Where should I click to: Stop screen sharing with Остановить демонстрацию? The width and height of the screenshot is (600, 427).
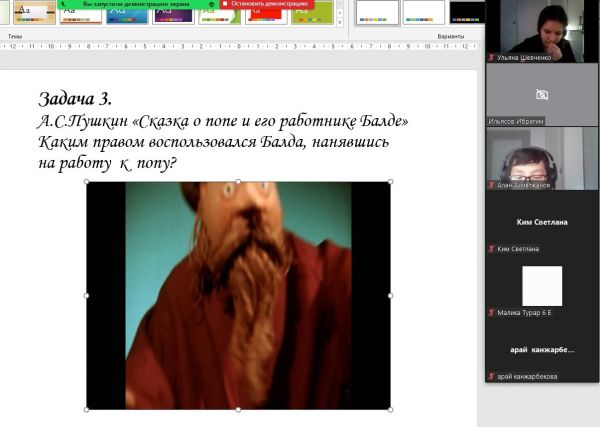(266, 4)
